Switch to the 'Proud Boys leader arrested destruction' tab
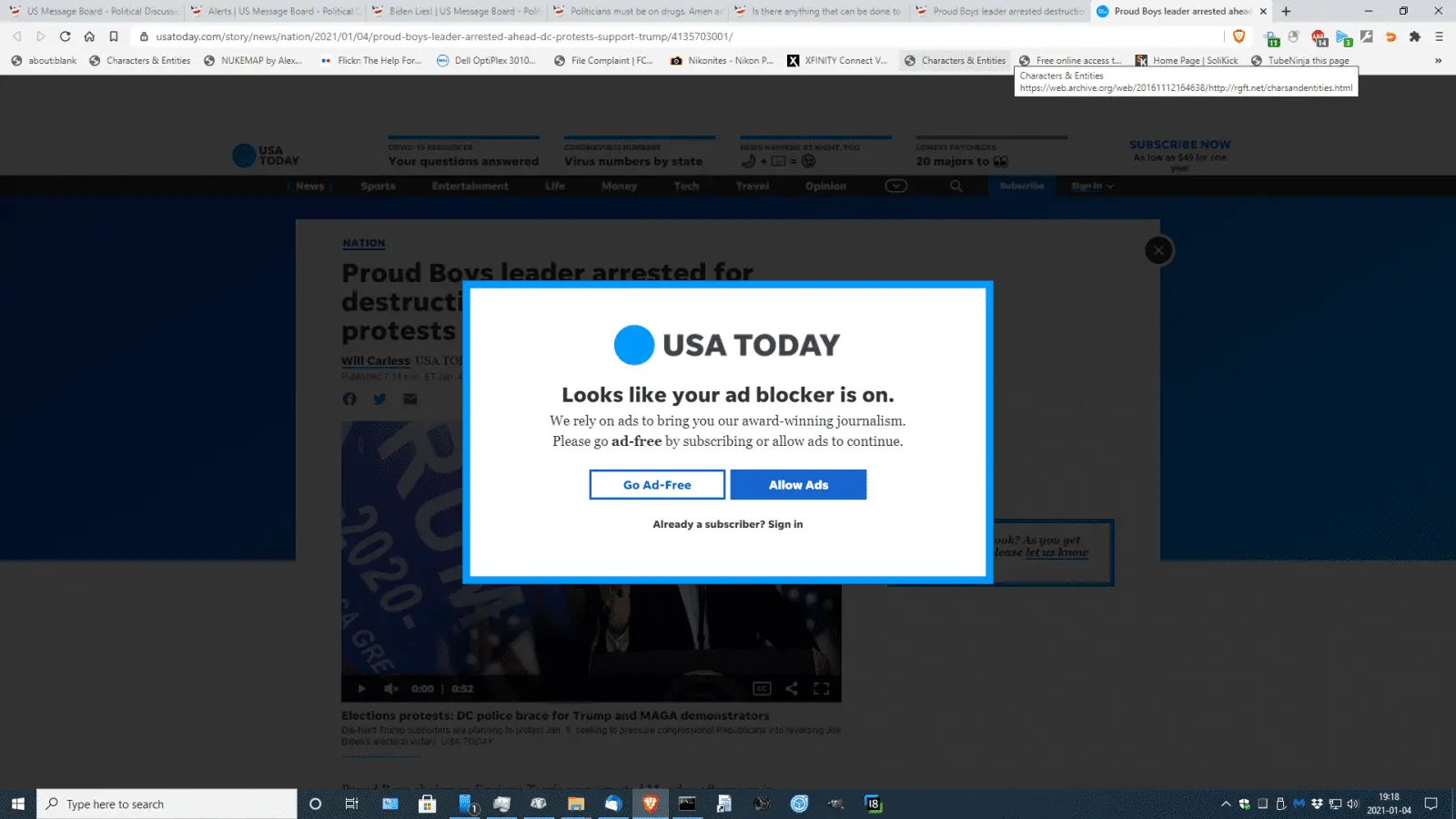The height and width of the screenshot is (819, 1456). (1000, 11)
